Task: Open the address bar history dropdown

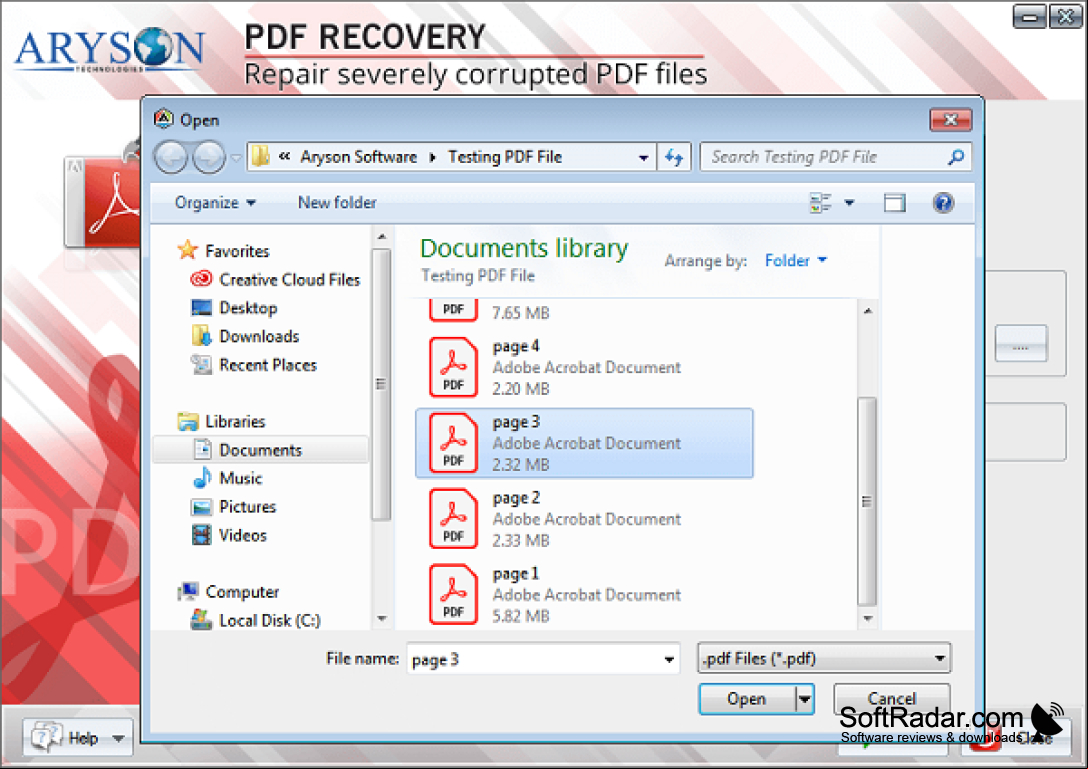Action: 643,158
